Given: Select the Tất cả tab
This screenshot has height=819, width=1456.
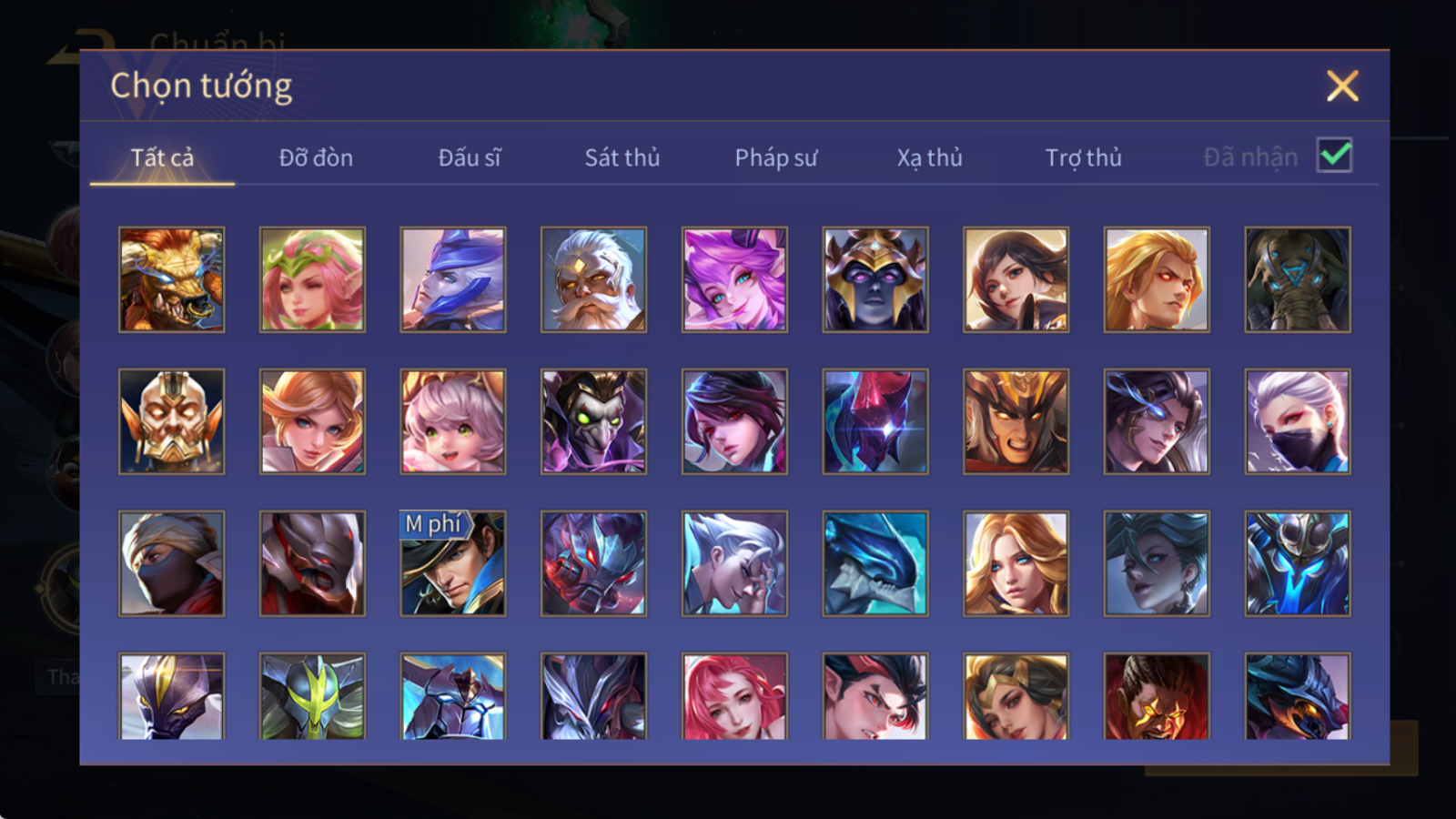Looking at the screenshot, I should (x=162, y=157).
